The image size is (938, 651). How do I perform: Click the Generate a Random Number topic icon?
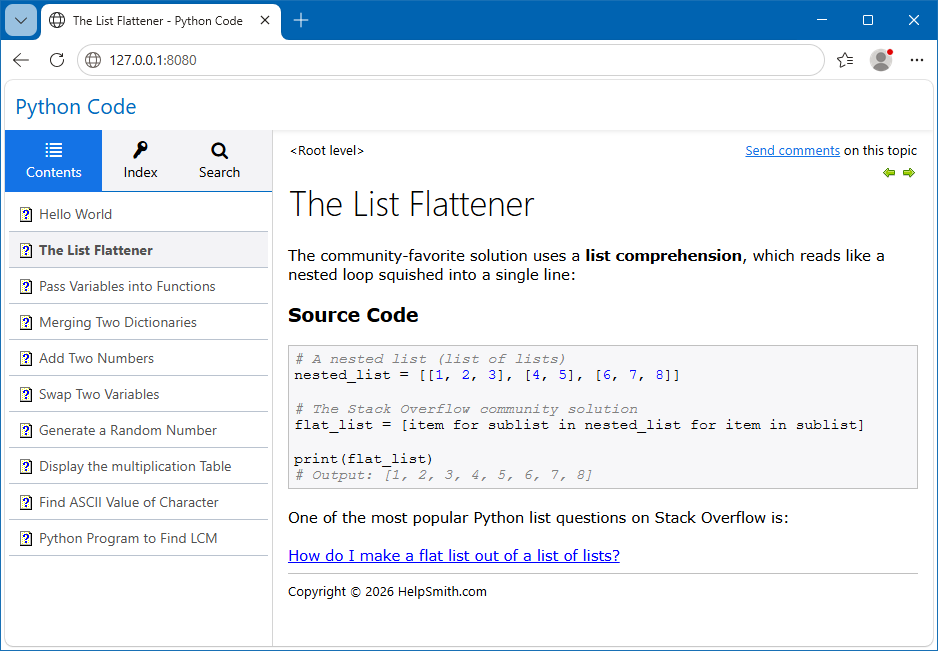(x=26, y=430)
